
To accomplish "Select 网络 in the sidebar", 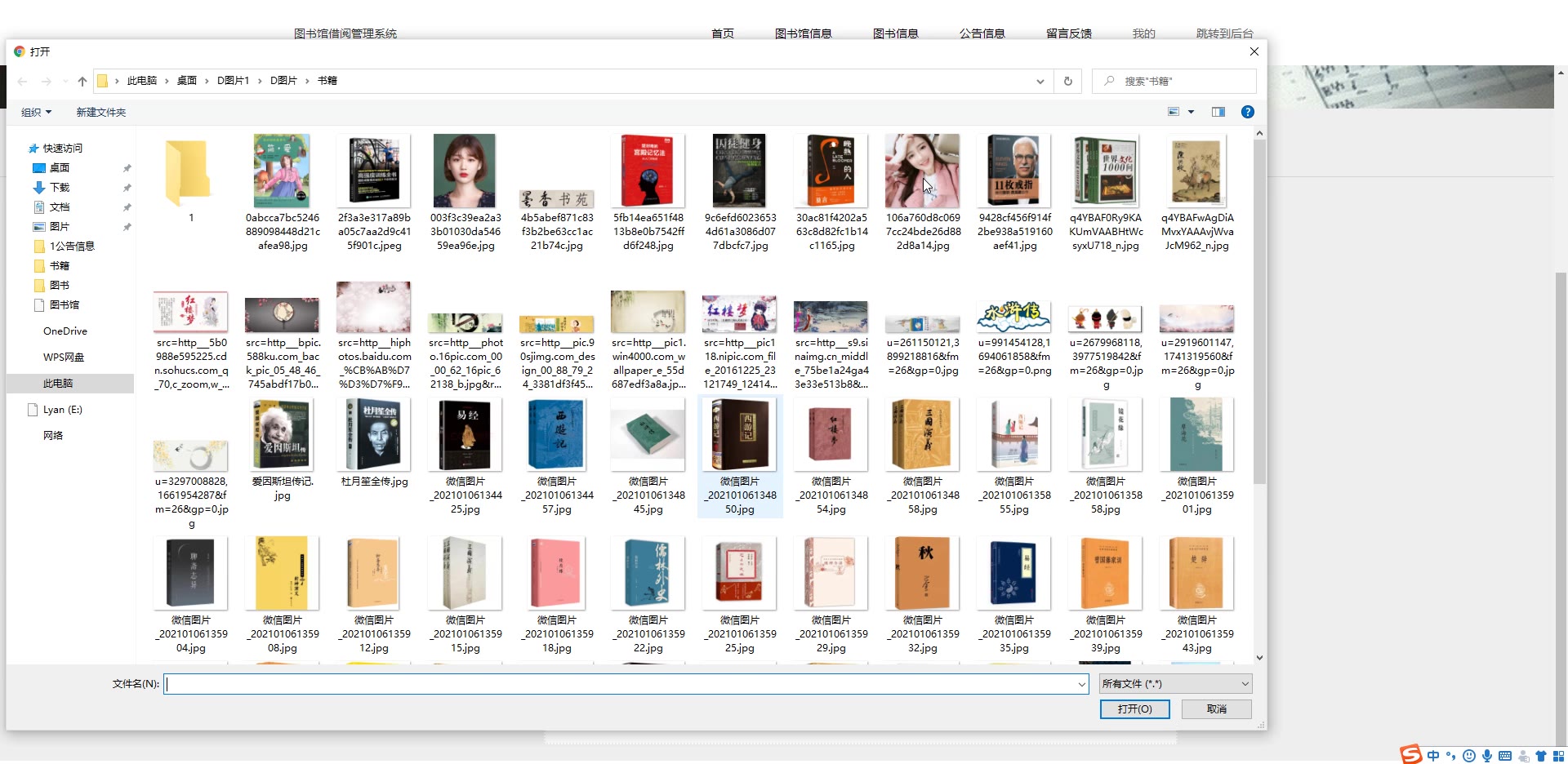I will (x=53, y=435).
